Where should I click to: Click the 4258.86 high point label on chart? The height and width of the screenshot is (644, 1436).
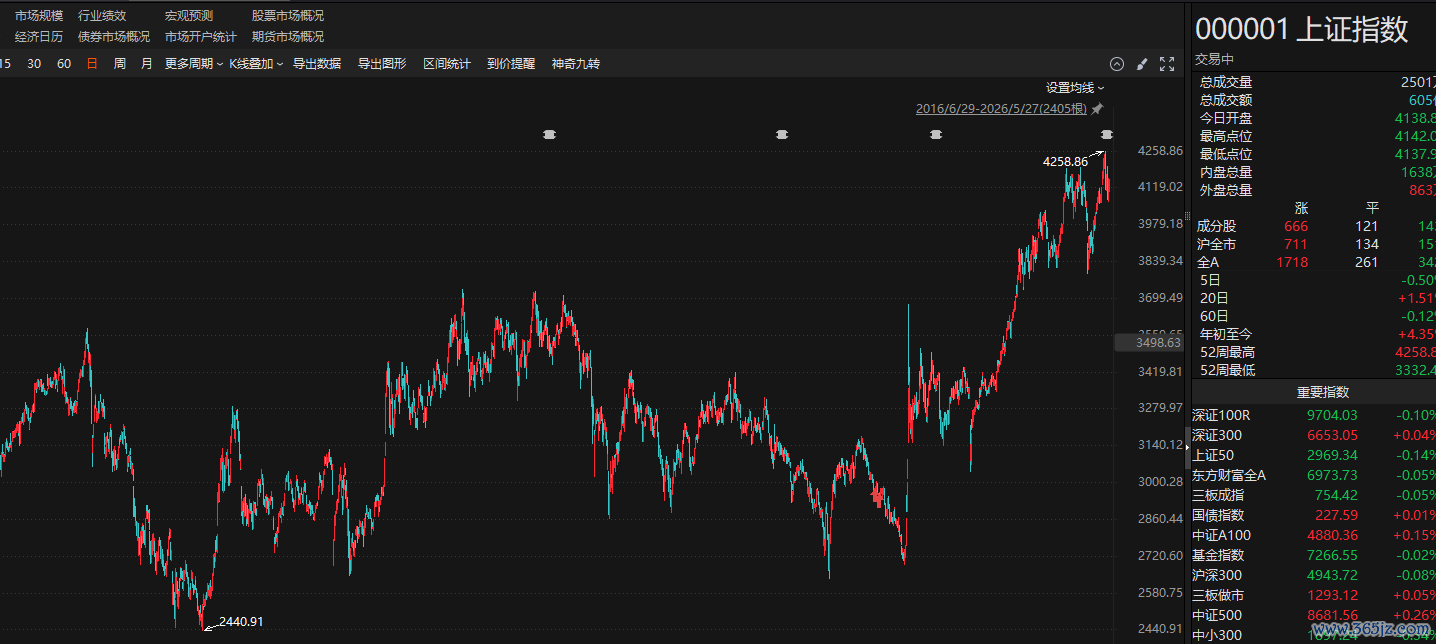coord(1065,161)
